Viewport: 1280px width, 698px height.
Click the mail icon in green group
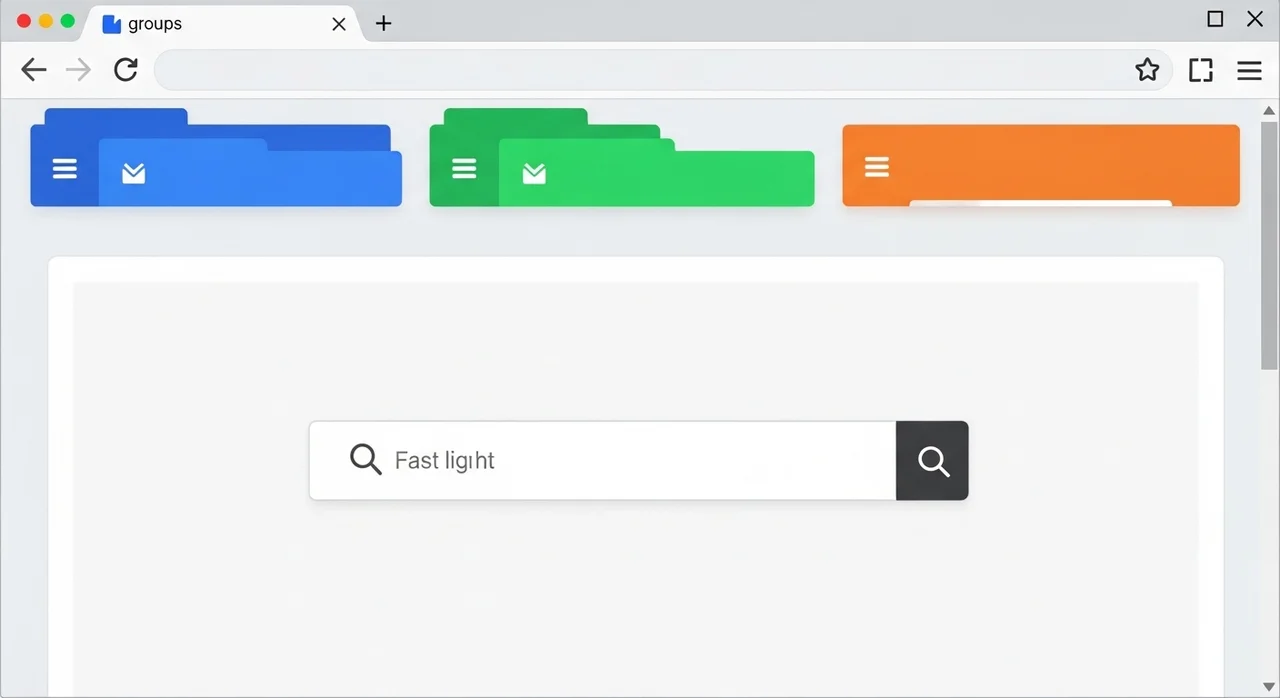click(x=534, y=175)
